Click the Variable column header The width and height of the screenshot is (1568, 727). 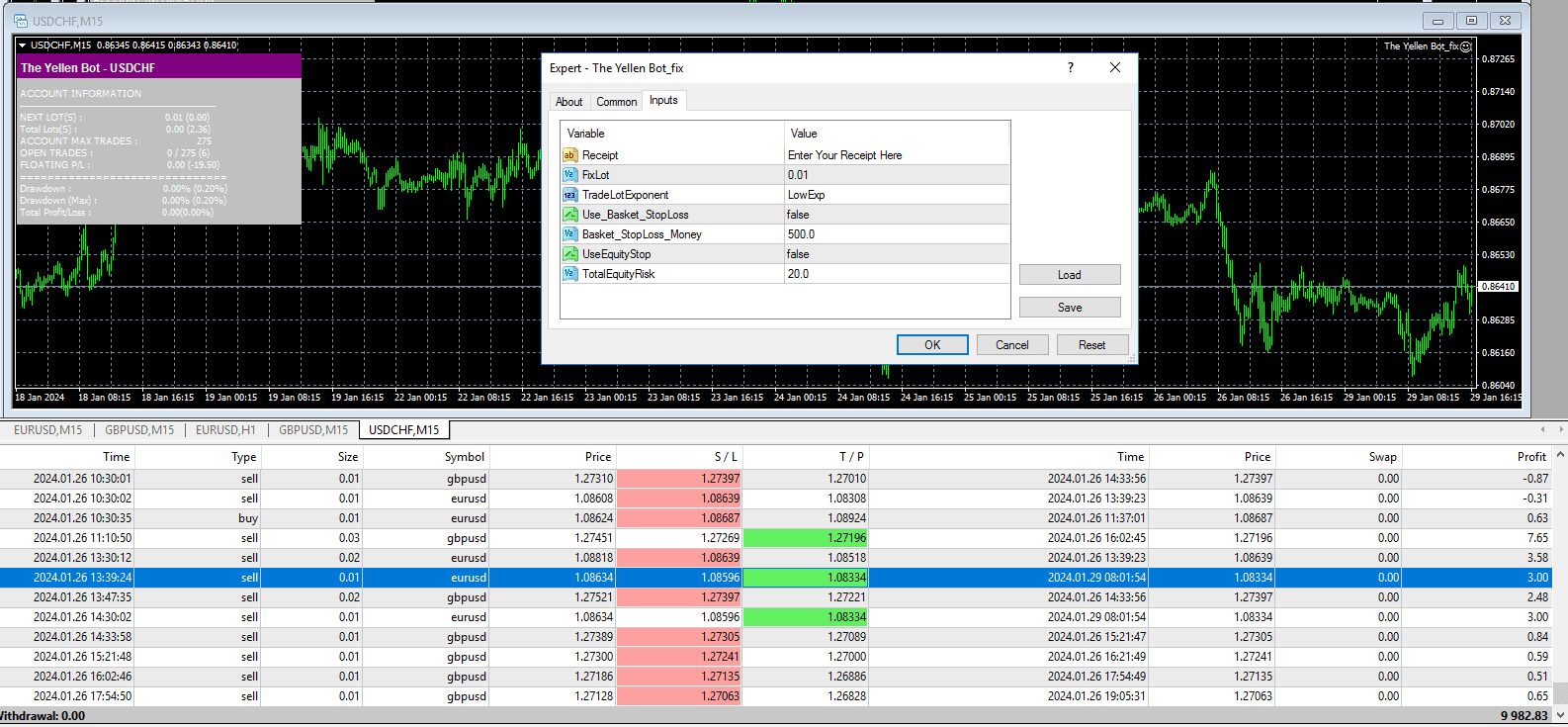pos(672,134)
